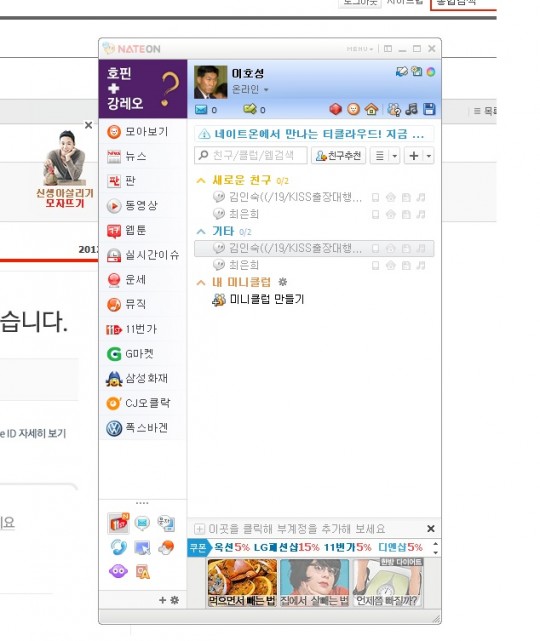Collapse the 새로운 친구 group
The width and height of the screenshot is (540, 641).
pos(201,180)
